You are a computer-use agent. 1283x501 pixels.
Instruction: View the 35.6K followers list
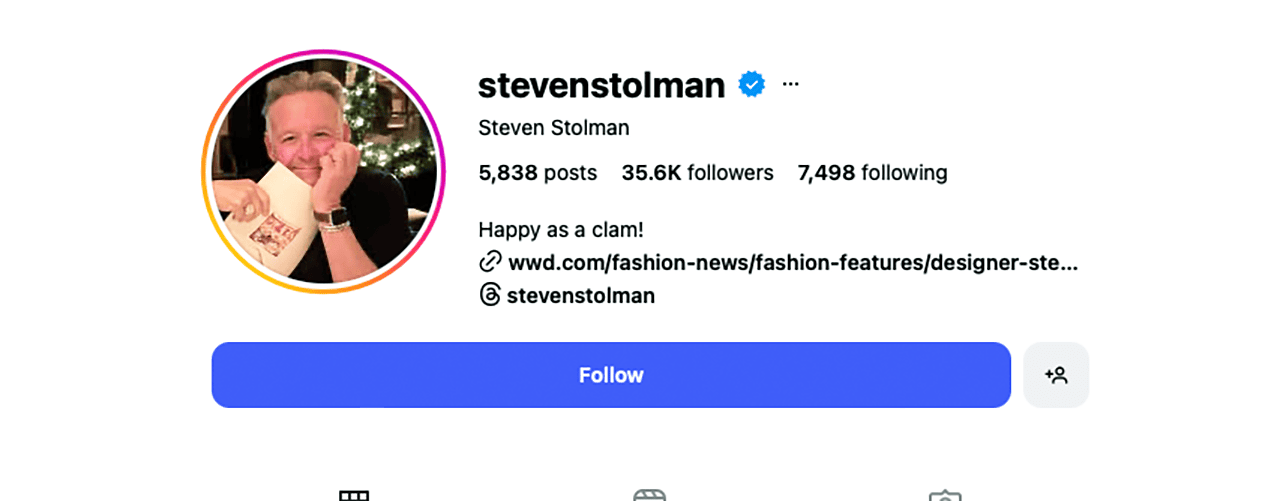pyautogui.click(x=697, y=173)
